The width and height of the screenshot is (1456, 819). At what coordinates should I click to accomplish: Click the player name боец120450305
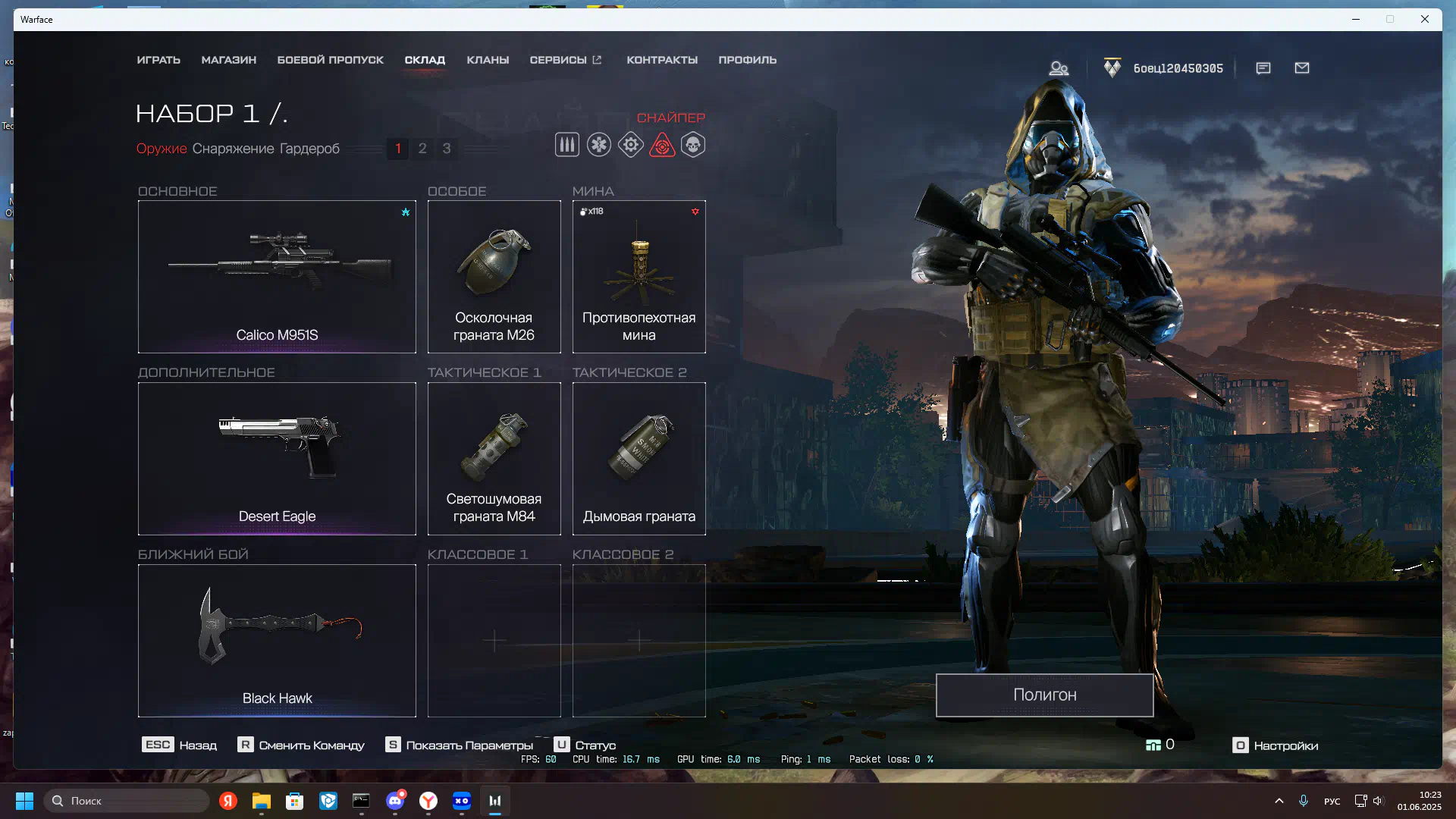coord(1178,68)
